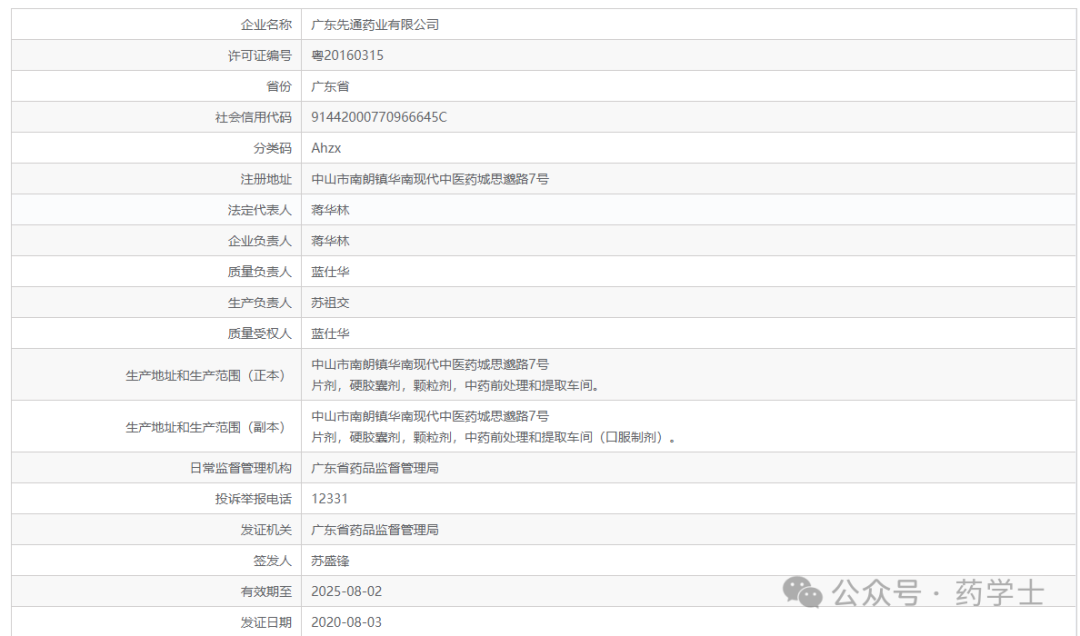Select the 社会信用代码 label

point(253,117)
